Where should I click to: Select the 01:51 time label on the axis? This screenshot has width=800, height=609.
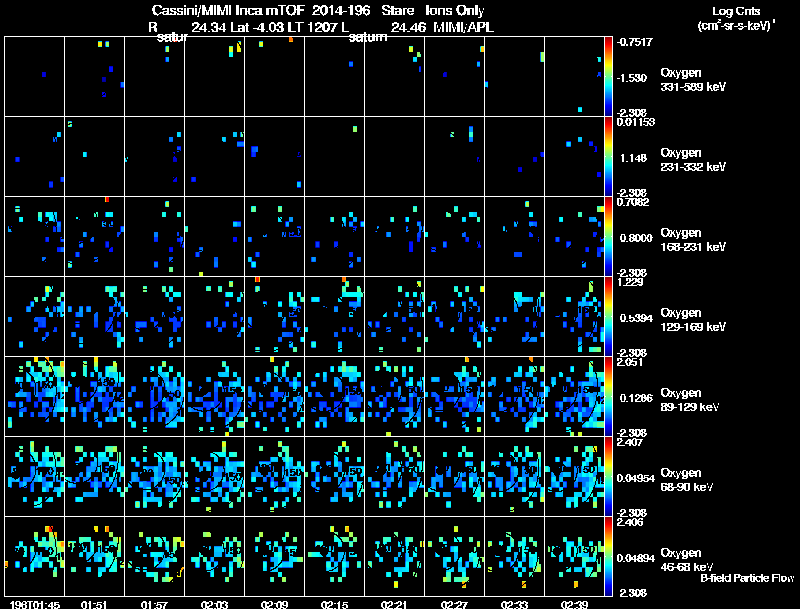pyautogui.click(x=94, y=604)
